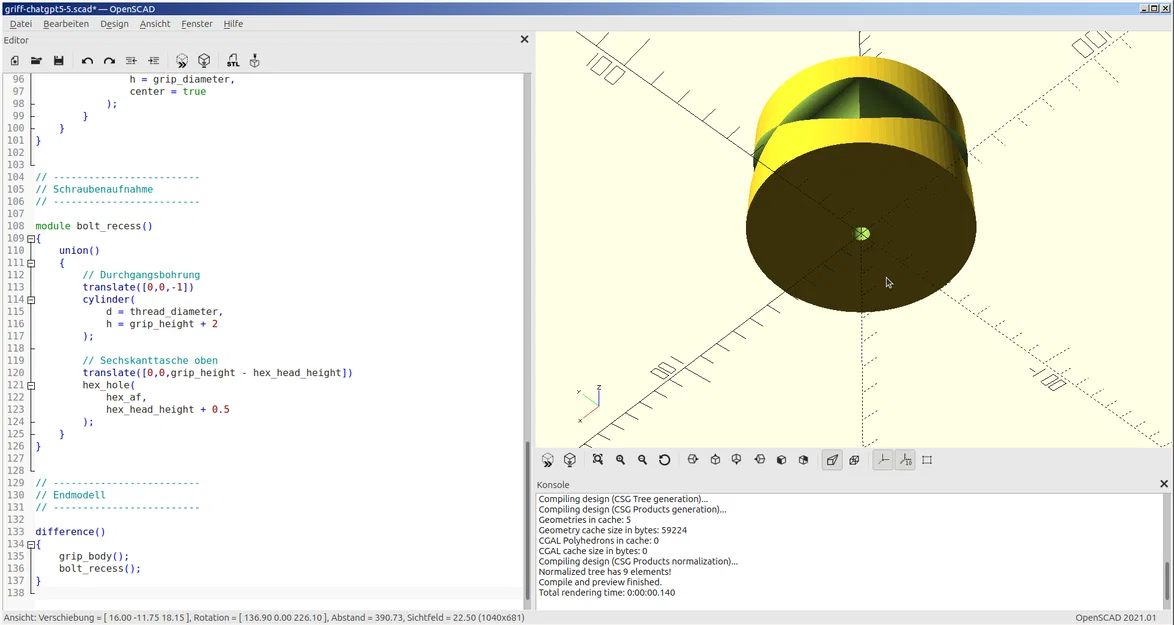Toggle the axes display
Screen dimensions: 1174x625
coord(883,460)
